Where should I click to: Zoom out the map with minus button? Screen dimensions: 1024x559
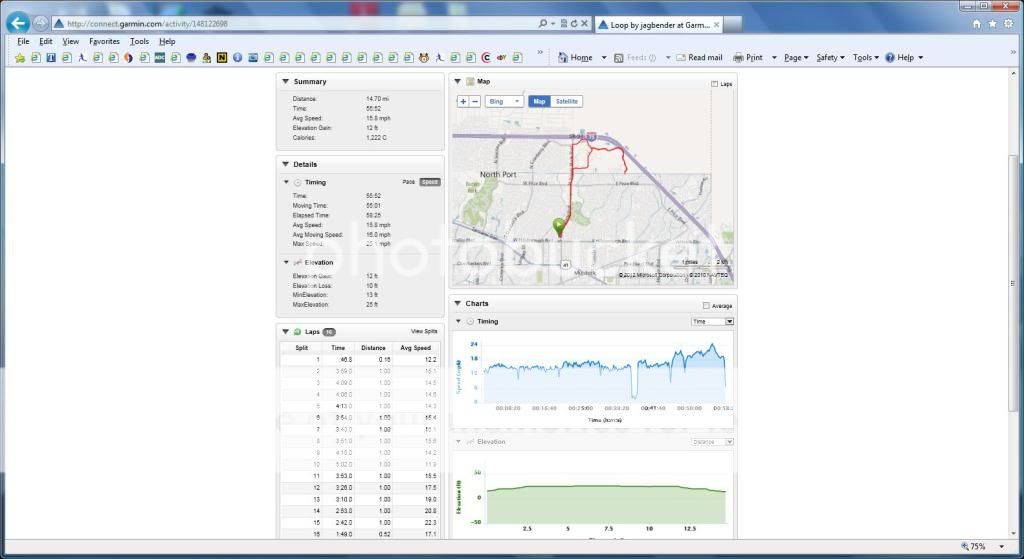474,101
